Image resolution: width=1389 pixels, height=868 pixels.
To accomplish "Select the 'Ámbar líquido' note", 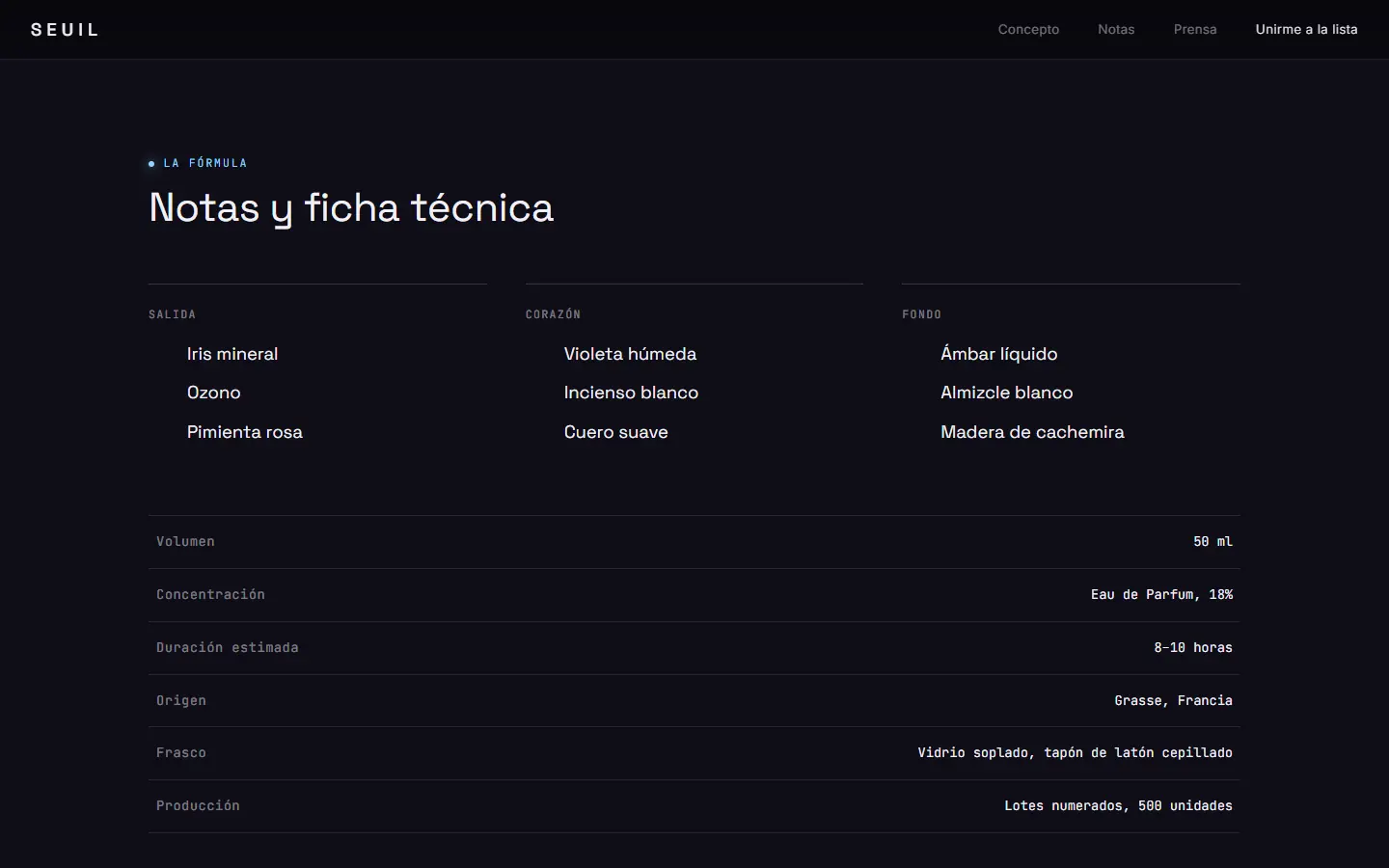I will (x=999, y=354).
